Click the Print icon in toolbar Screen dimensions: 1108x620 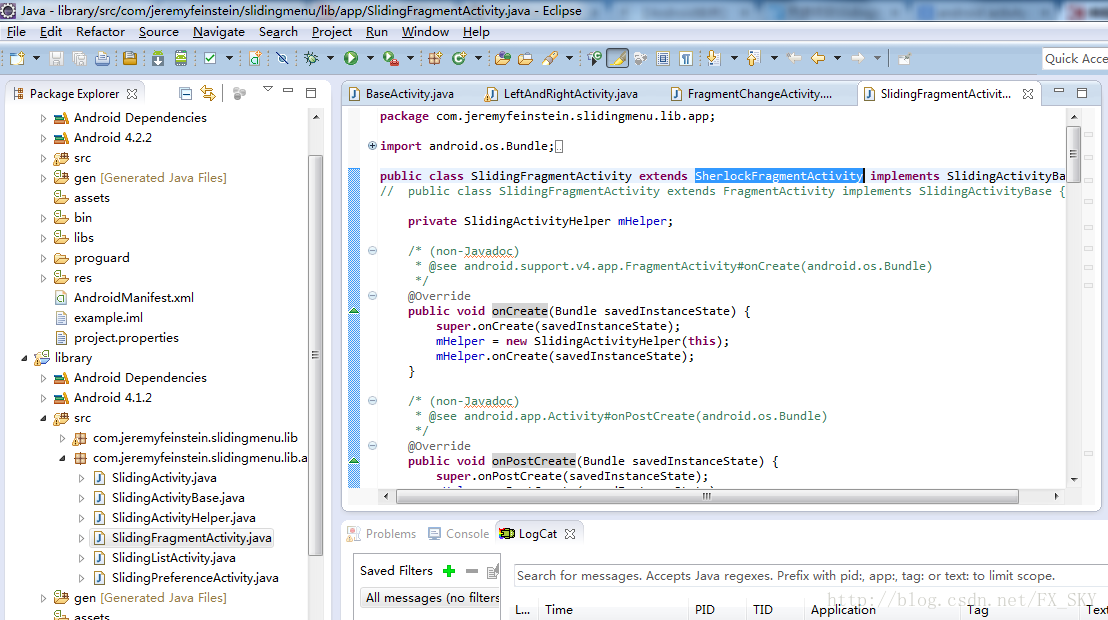point(102,59)
